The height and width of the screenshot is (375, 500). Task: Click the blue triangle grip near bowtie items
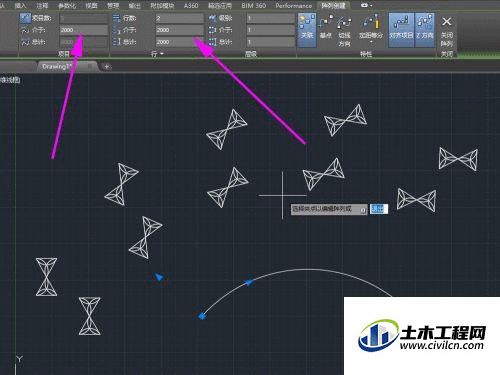coord(159,277)
